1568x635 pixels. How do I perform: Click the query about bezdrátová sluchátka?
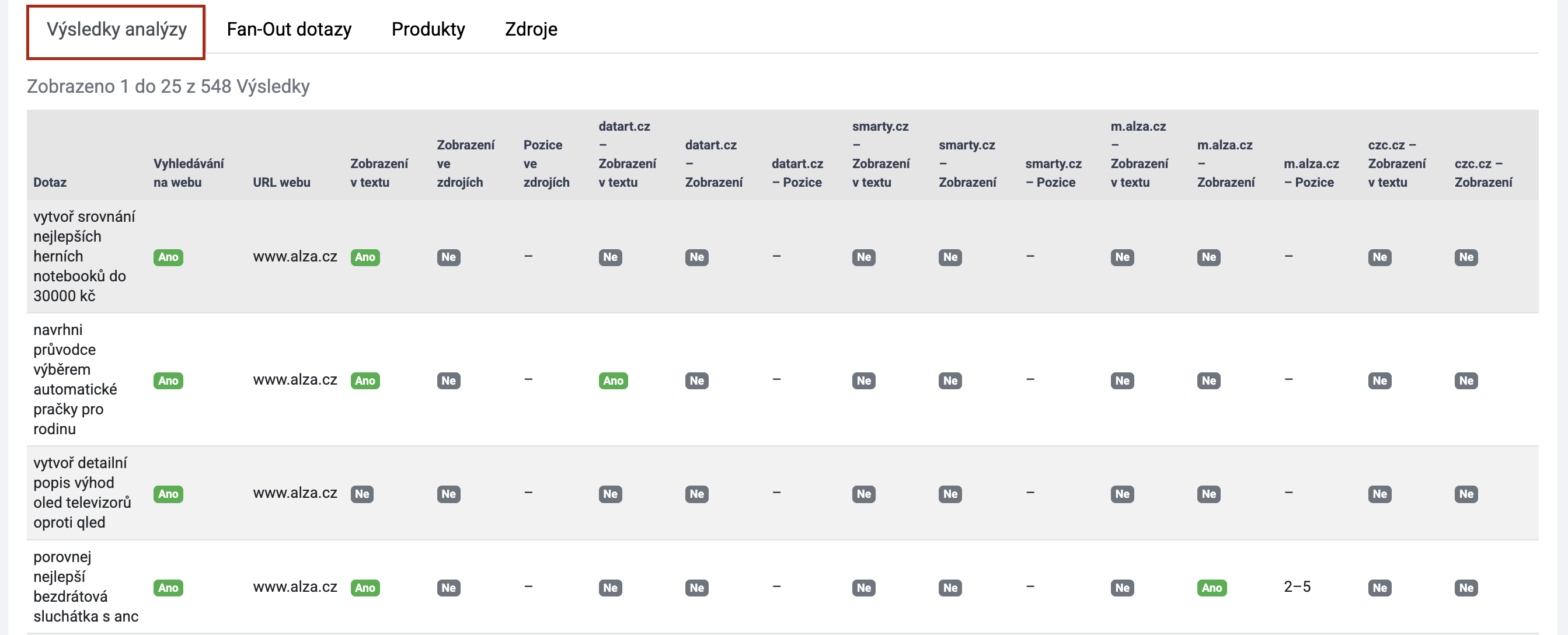[85, 586]
